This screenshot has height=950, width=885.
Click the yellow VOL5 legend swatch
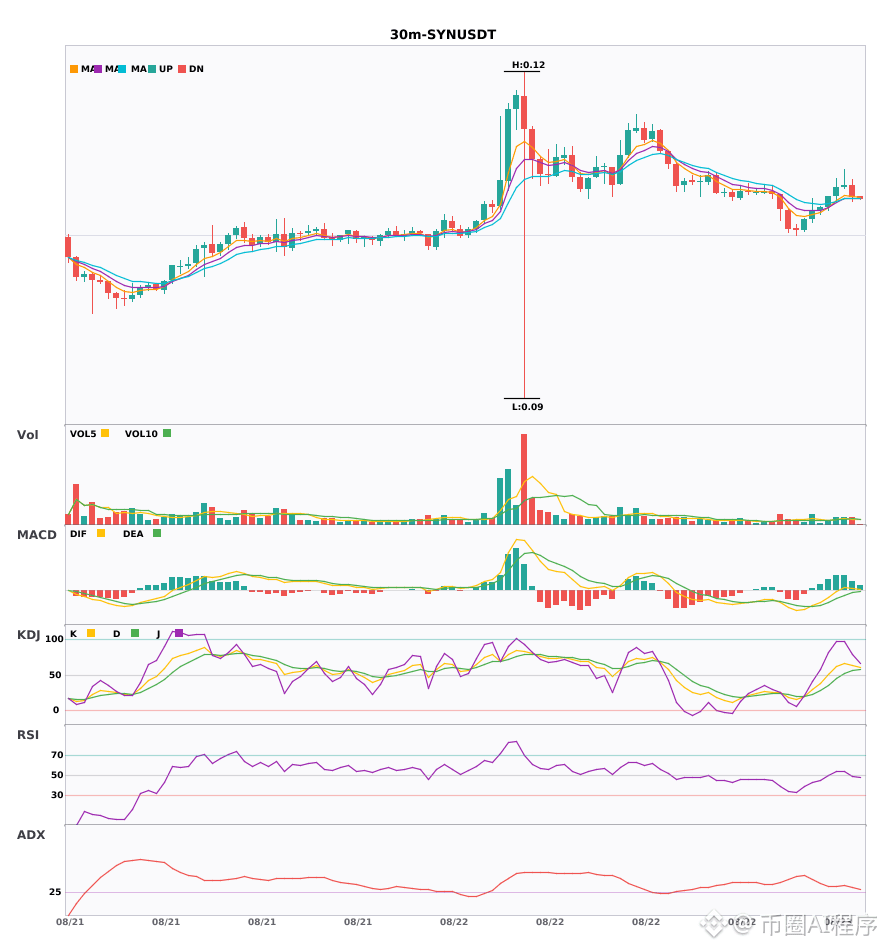tap(105, 433)
